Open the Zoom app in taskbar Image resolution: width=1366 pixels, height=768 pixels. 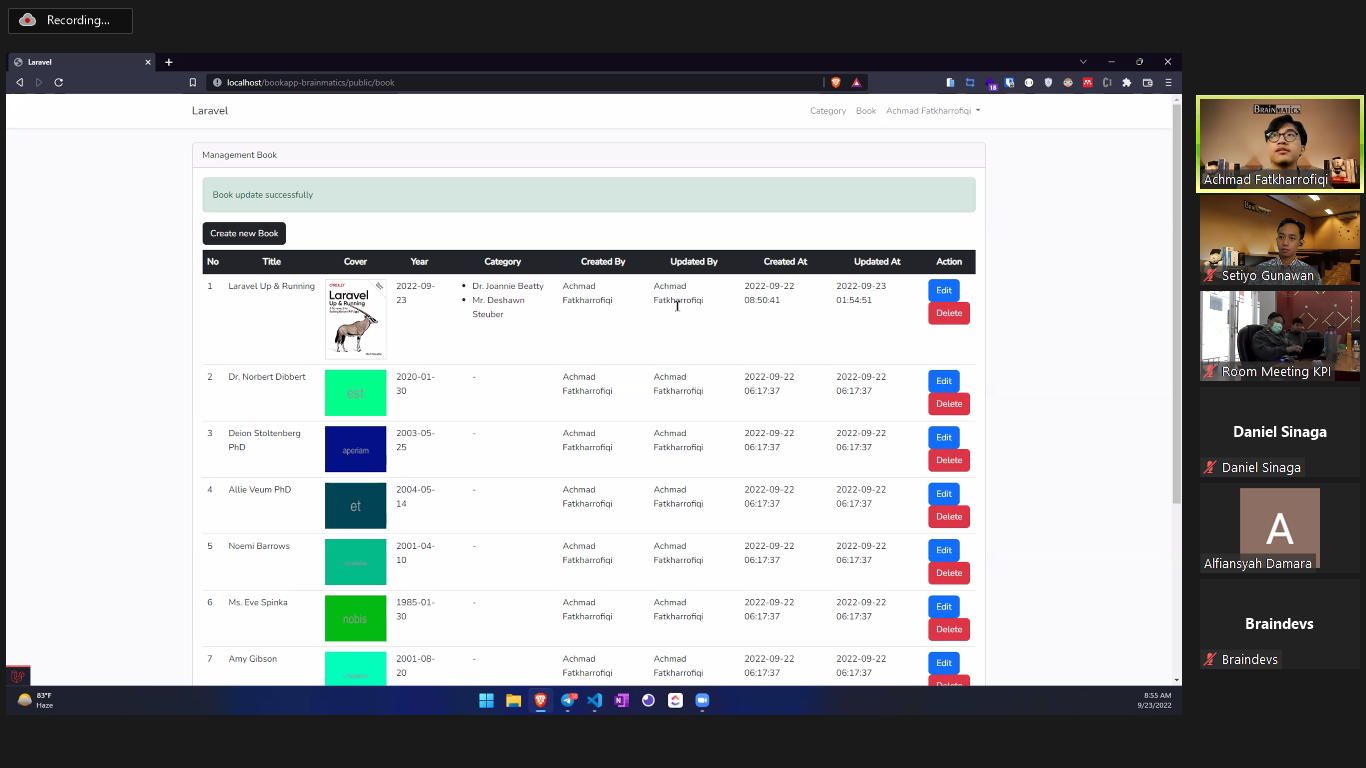pos(702,700)
